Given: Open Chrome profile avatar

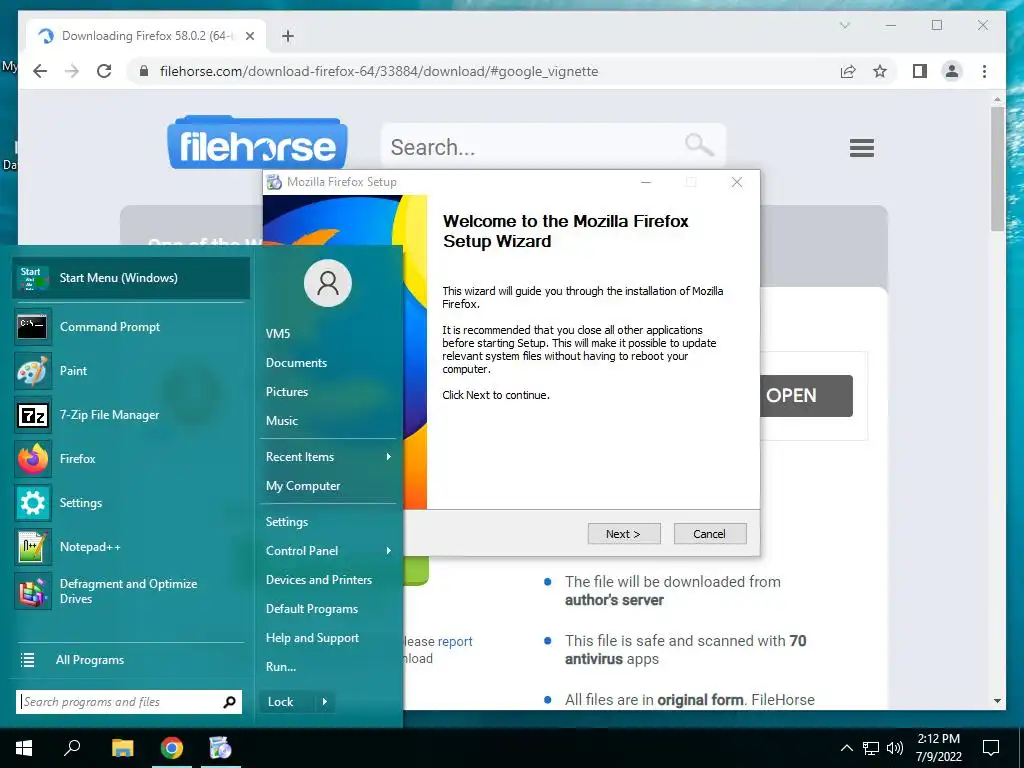Looking at the screenshot, I should [952, 71].
